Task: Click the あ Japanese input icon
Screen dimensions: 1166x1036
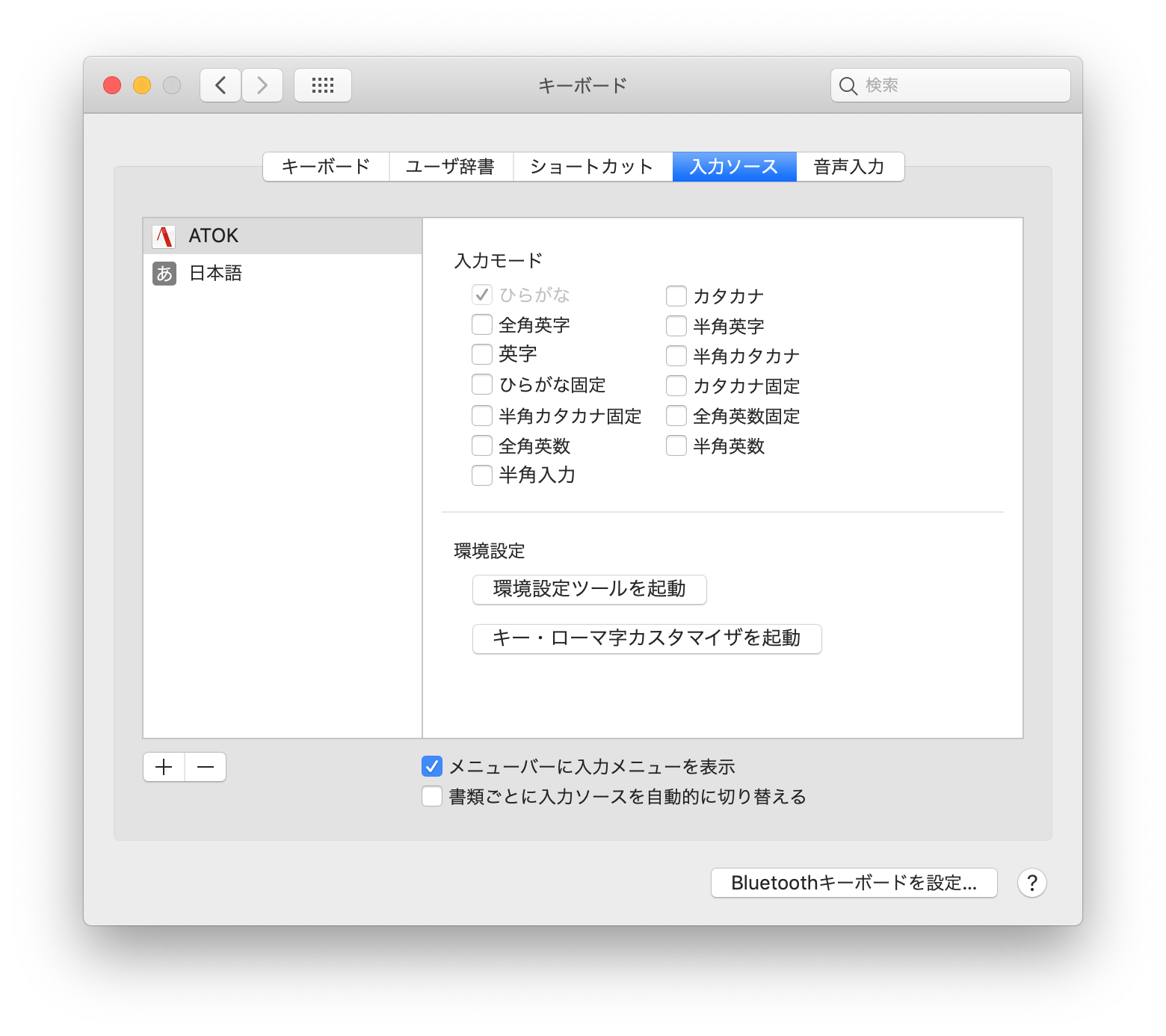Action: click(164, 274)
